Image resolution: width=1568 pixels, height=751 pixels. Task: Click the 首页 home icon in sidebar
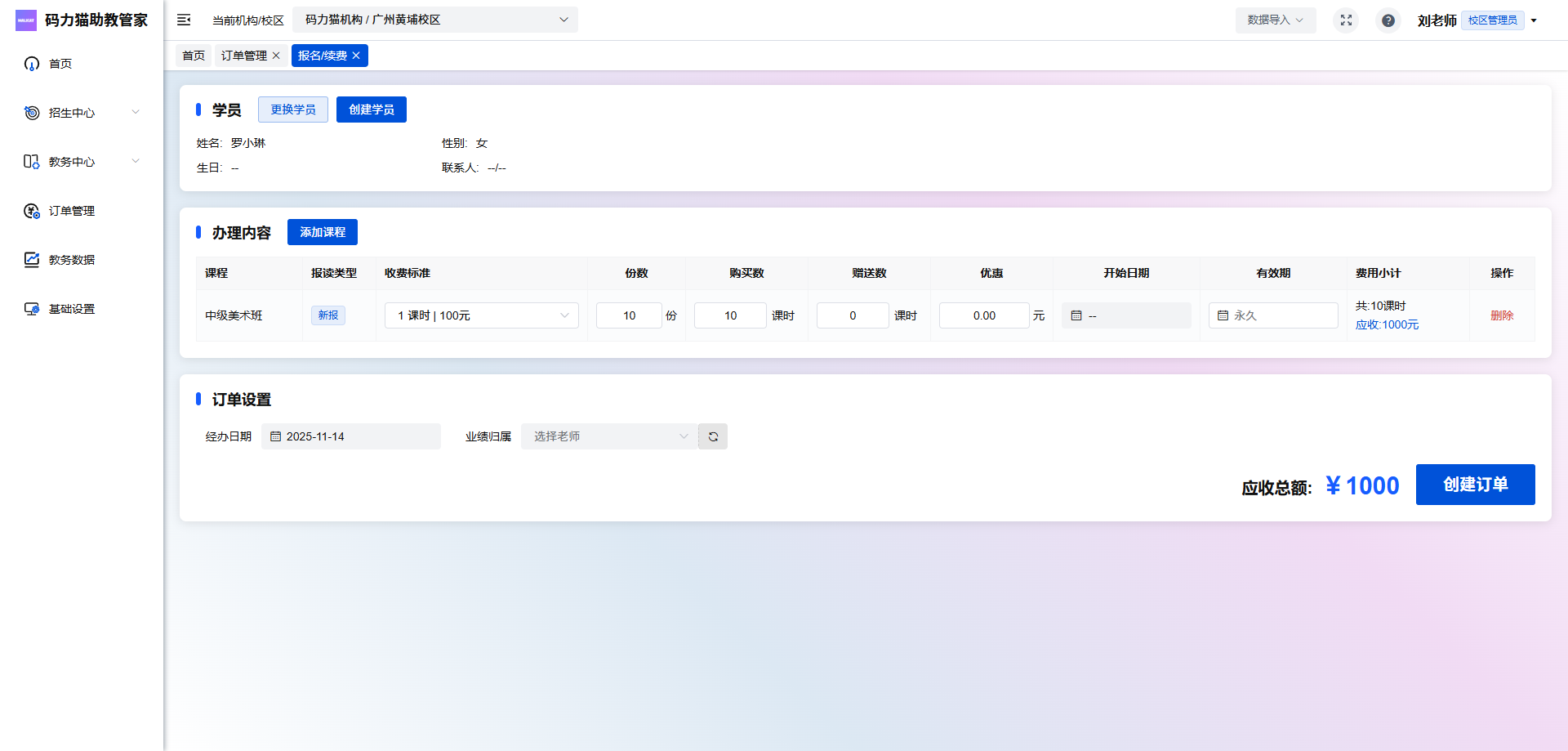[32, 64]
